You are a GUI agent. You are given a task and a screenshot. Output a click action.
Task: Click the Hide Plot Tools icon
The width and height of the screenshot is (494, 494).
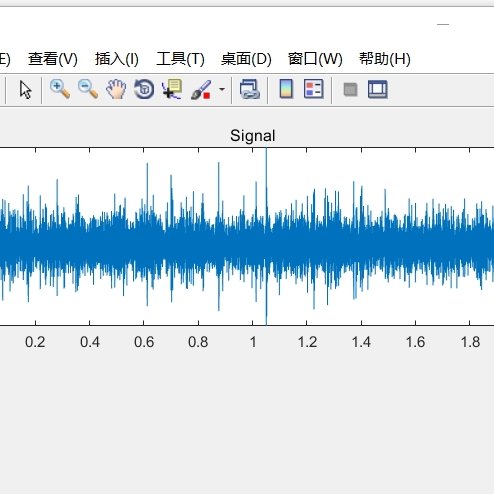[x=350, y=90]
